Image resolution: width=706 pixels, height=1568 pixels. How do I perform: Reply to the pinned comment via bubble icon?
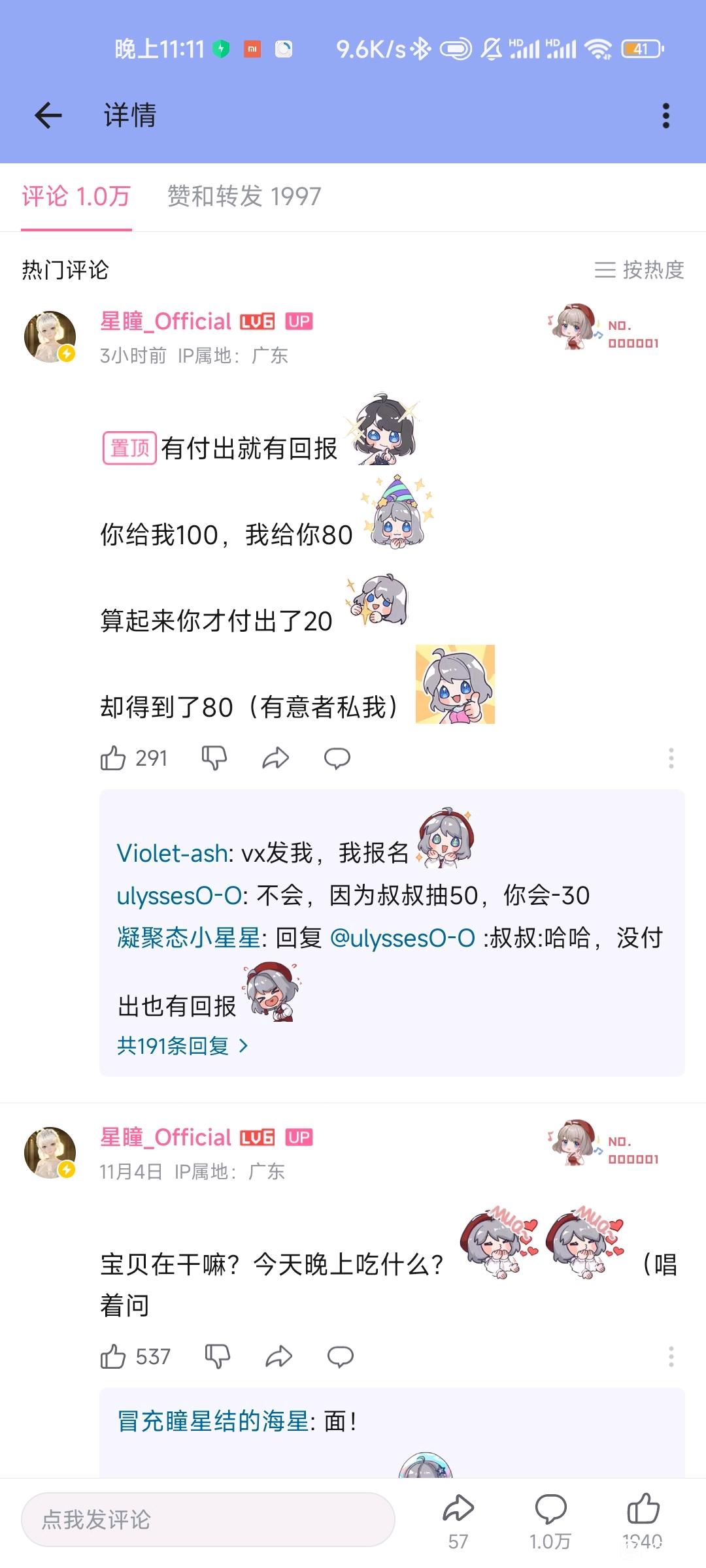[x=337, y=758]
